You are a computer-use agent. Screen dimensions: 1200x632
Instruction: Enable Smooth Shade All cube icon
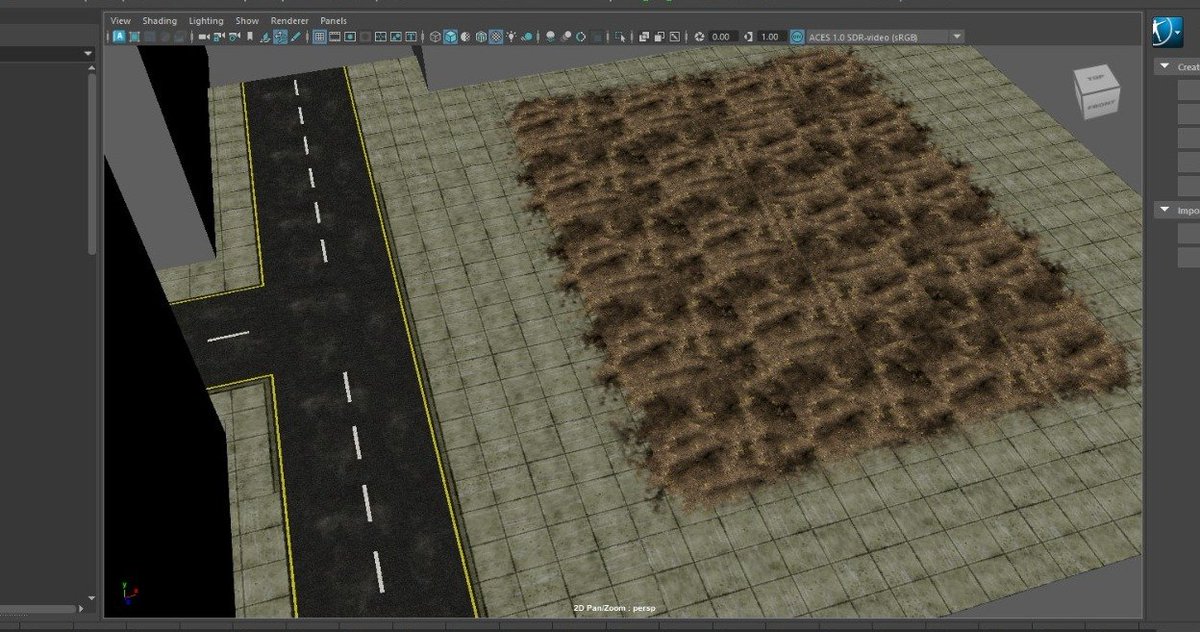tap(450, 36)
